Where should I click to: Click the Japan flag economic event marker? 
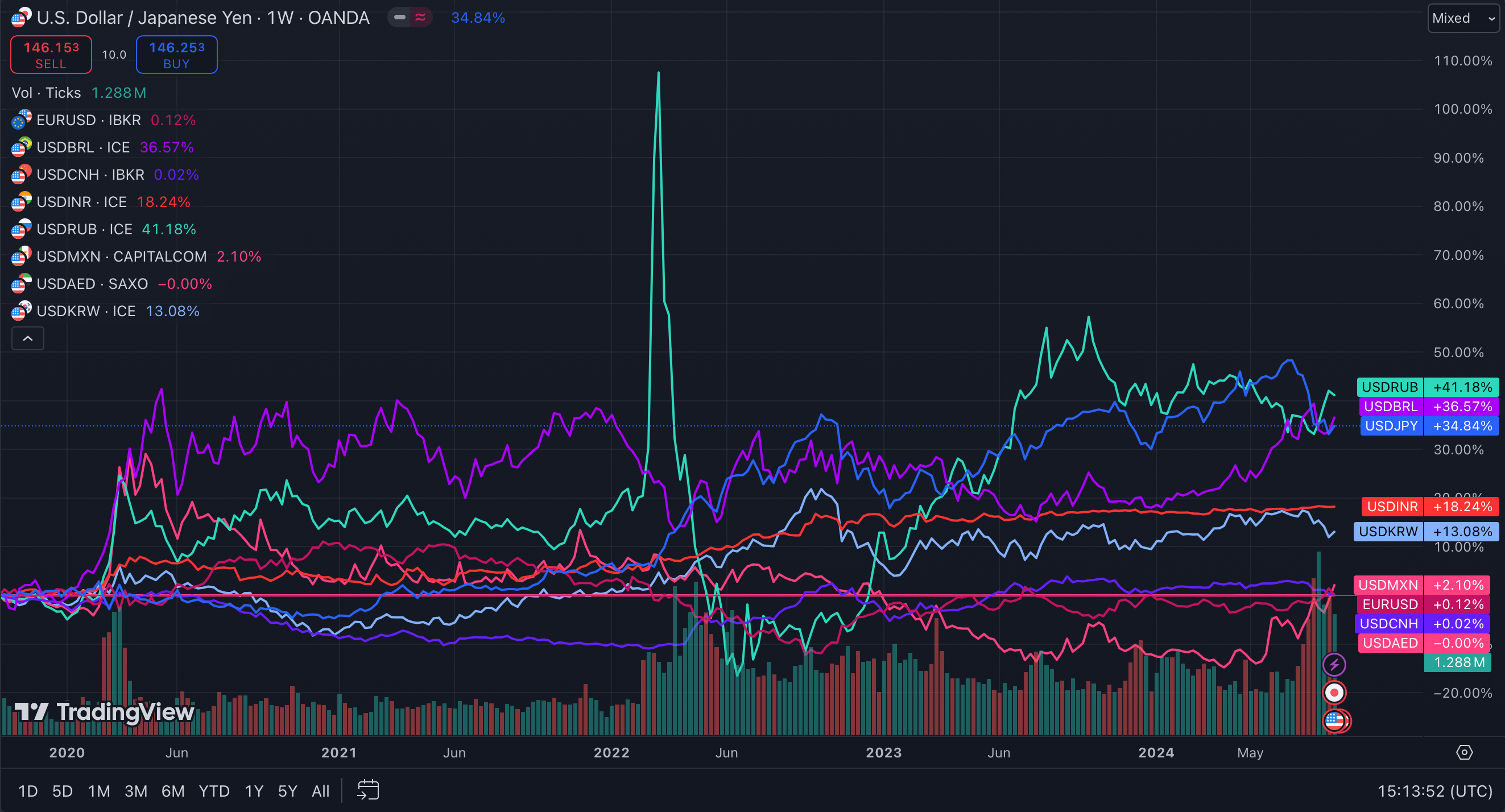coord(1334,692)
